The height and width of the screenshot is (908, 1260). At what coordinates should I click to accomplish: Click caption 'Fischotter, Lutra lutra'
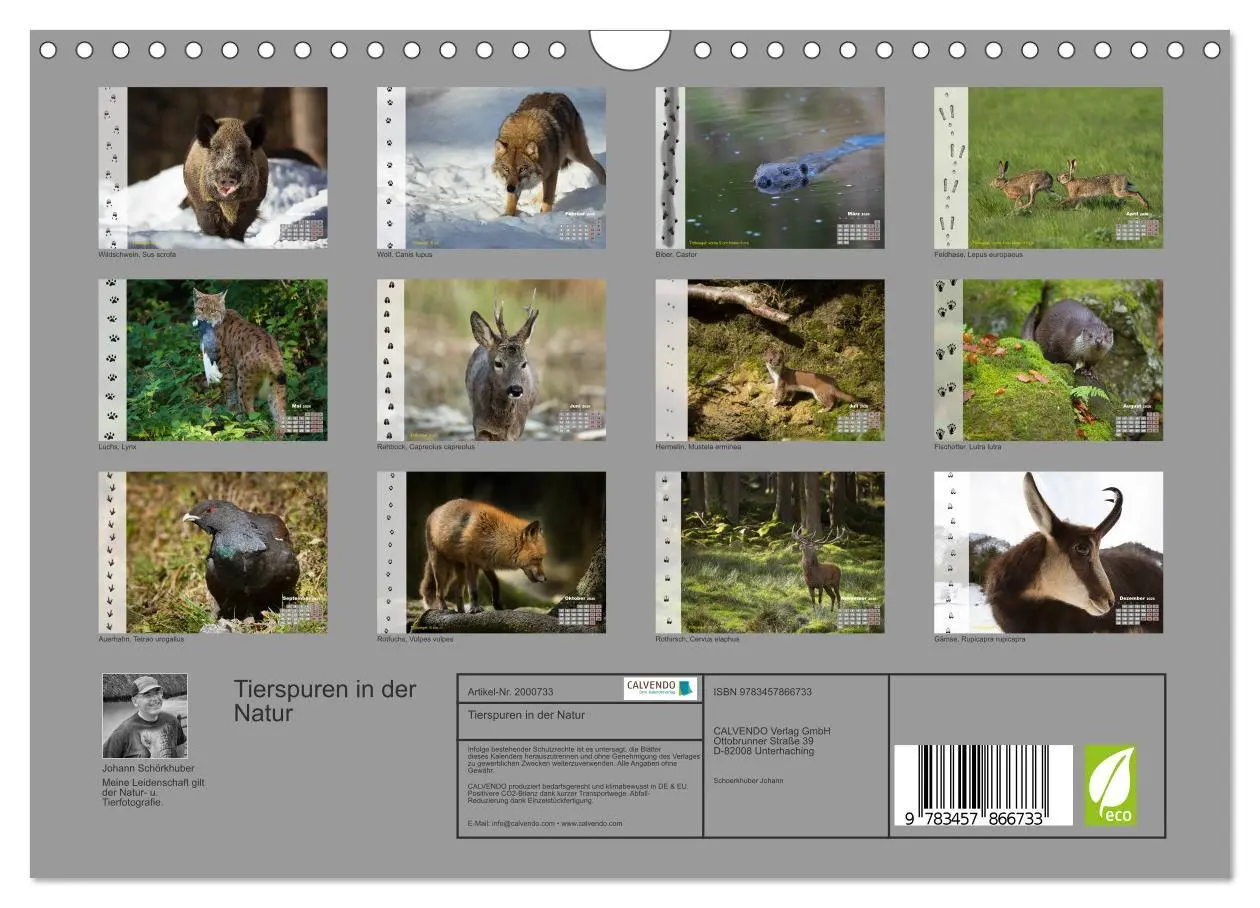pos(967,447)
